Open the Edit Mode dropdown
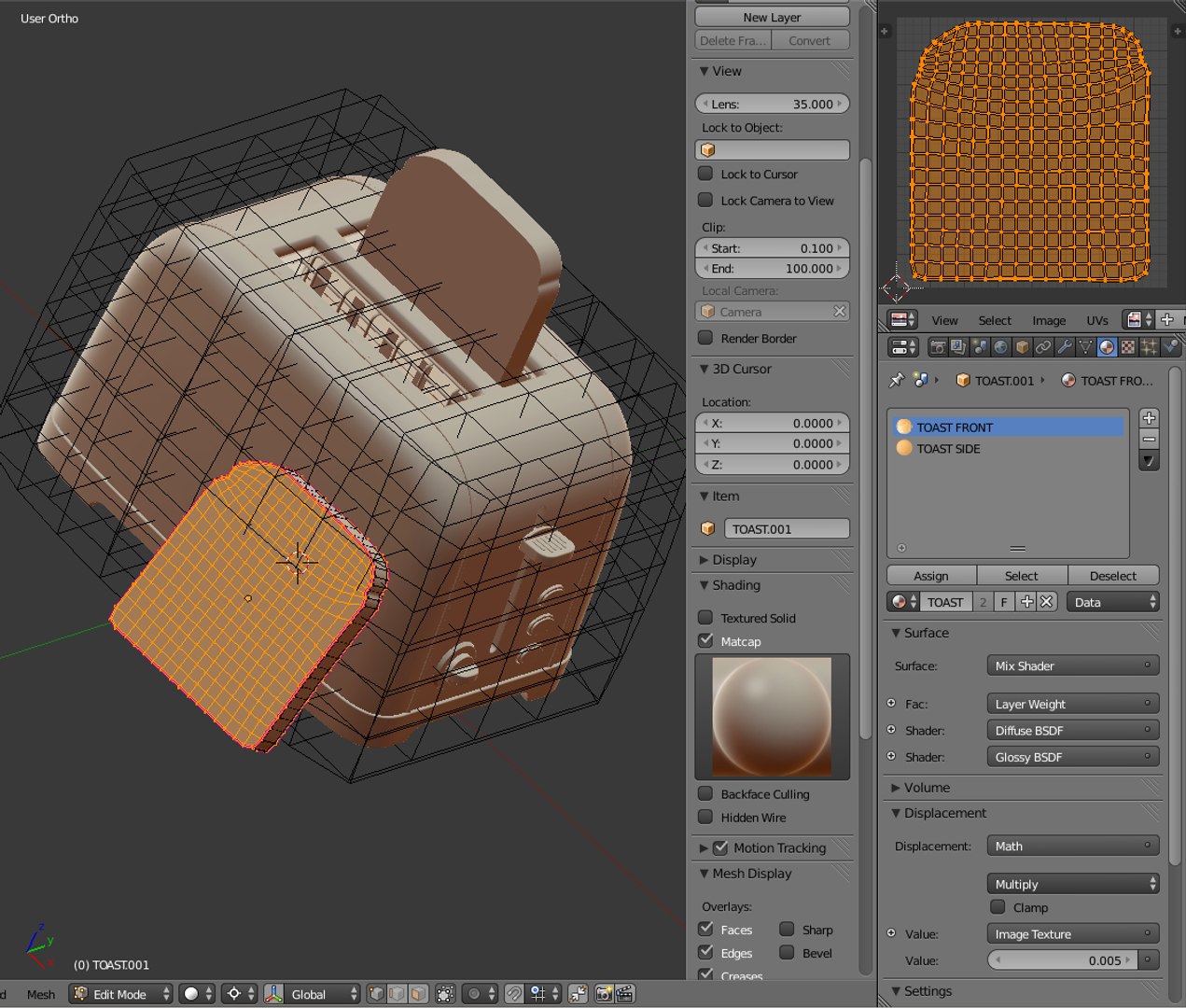Image resolution: width=1186 pixels, height=1008 pixels. (121, 994)
